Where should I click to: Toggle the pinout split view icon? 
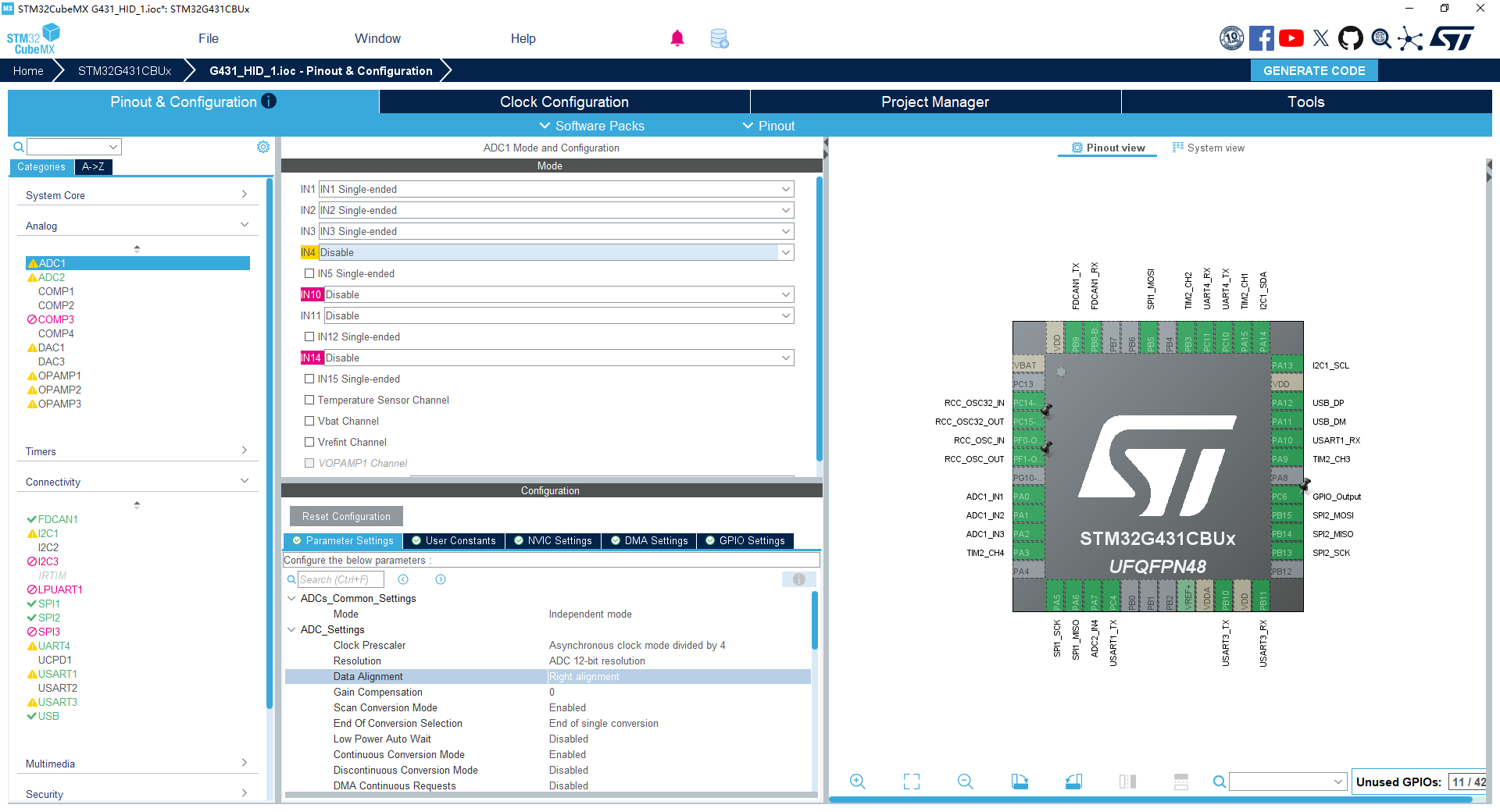pos(1127,782)
